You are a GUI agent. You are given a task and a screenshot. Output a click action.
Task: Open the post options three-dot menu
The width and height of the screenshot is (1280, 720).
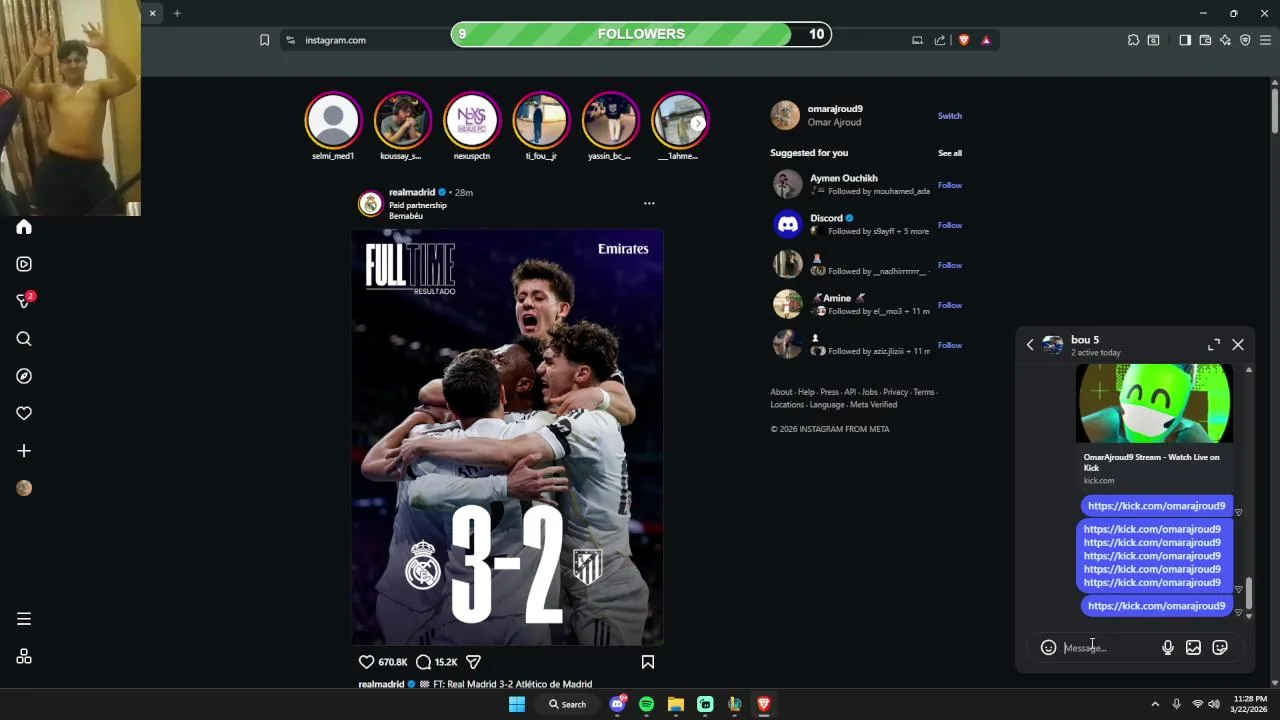(x=649, y=203)
